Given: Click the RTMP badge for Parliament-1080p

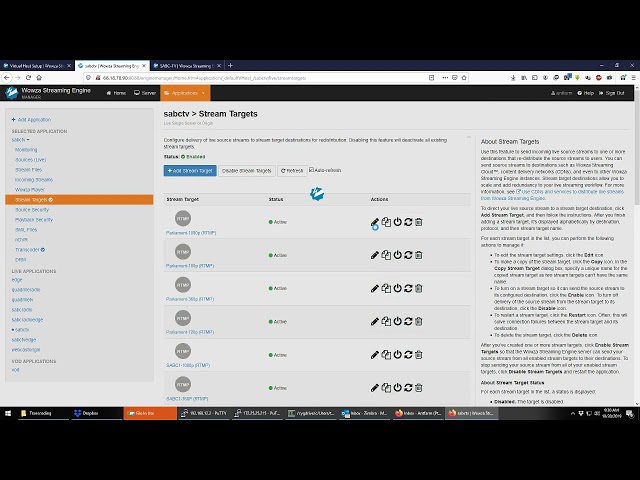Looking at the screenshot, I should tap(183, 218).
